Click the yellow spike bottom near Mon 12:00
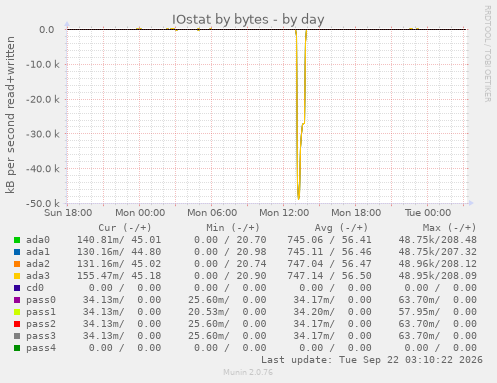Viewport: 497px width, 383px height. (298, 197)
